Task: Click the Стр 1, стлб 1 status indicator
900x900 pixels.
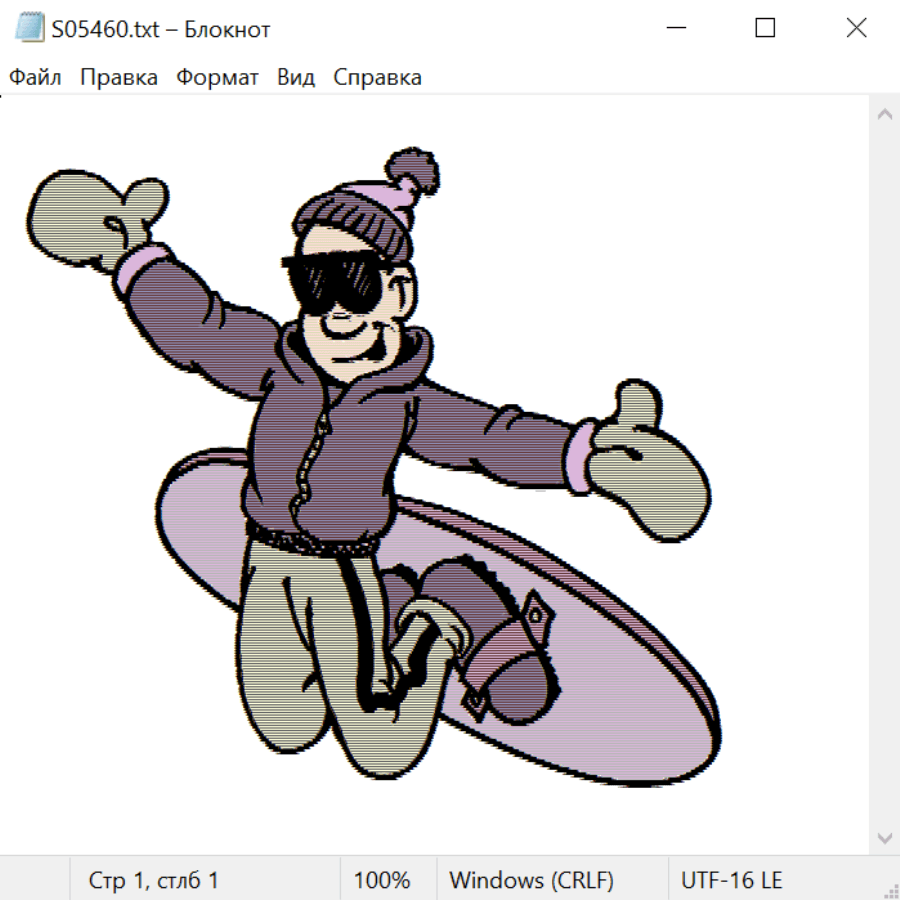Action: [x=154, y=880]
